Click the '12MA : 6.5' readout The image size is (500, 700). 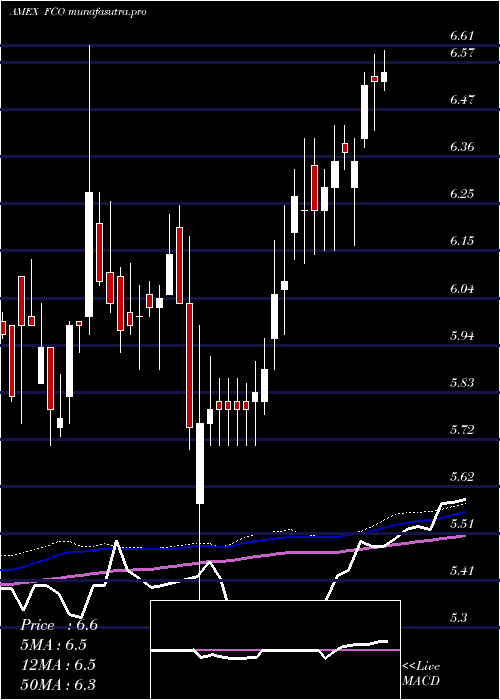tap(58, 664)
